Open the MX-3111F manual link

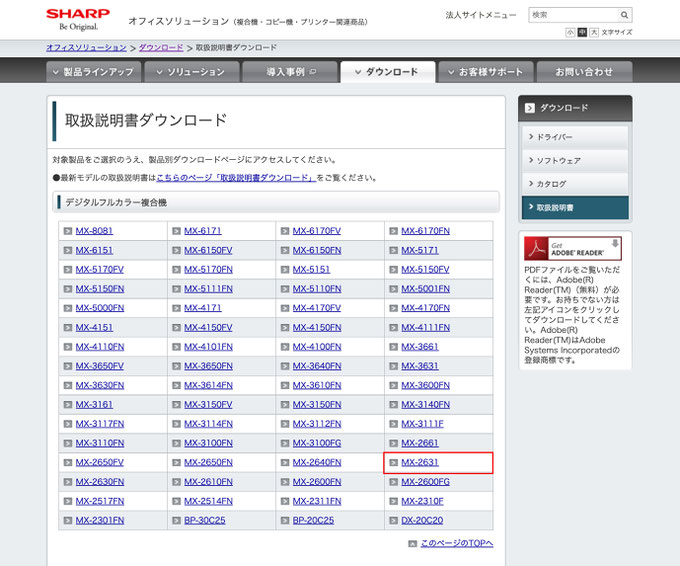click(x=422, y=424)
